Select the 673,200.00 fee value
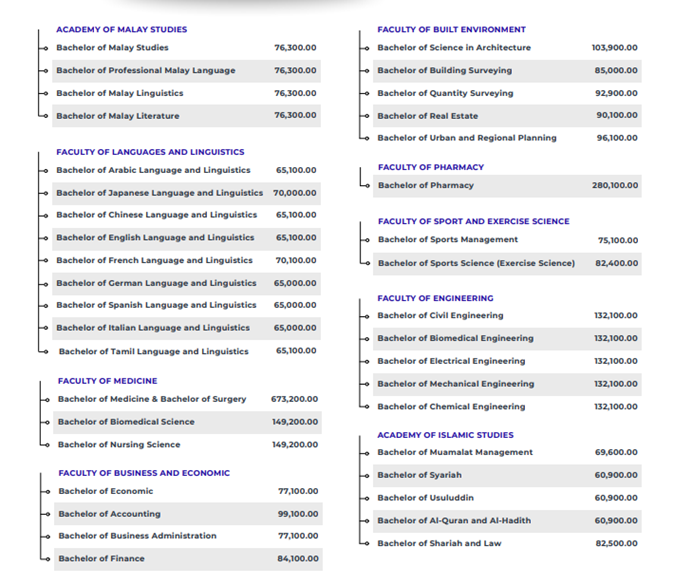Image resolution: width=692 pixels, height=586 pixels. click(294, 399)
